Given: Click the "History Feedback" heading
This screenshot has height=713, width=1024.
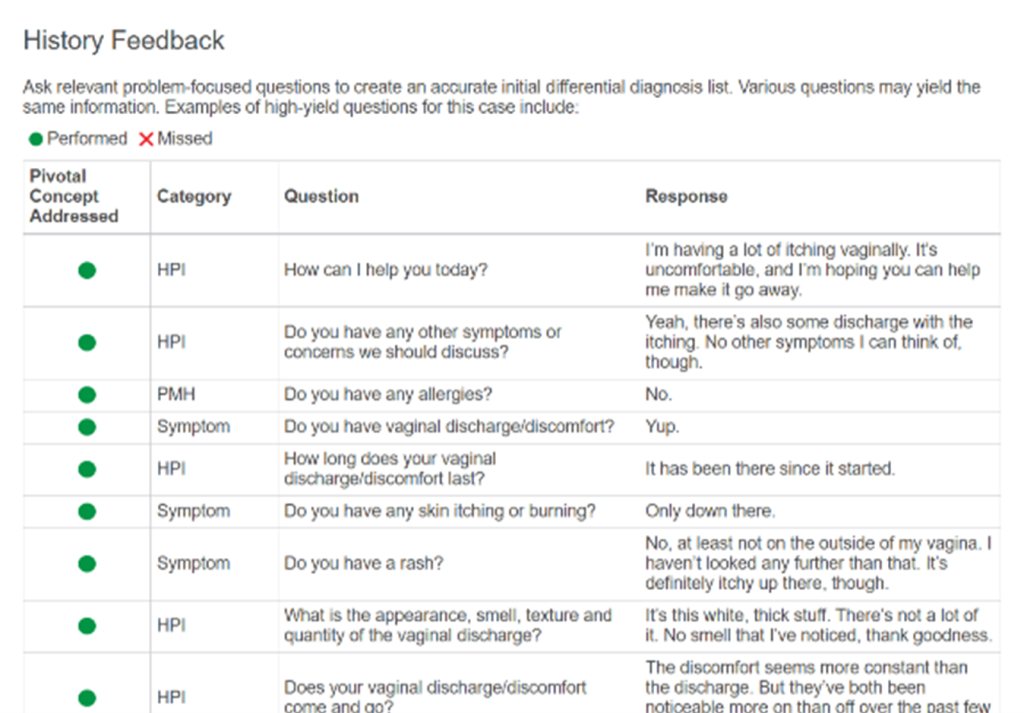Looking at the screenshot, I should 124,41.
